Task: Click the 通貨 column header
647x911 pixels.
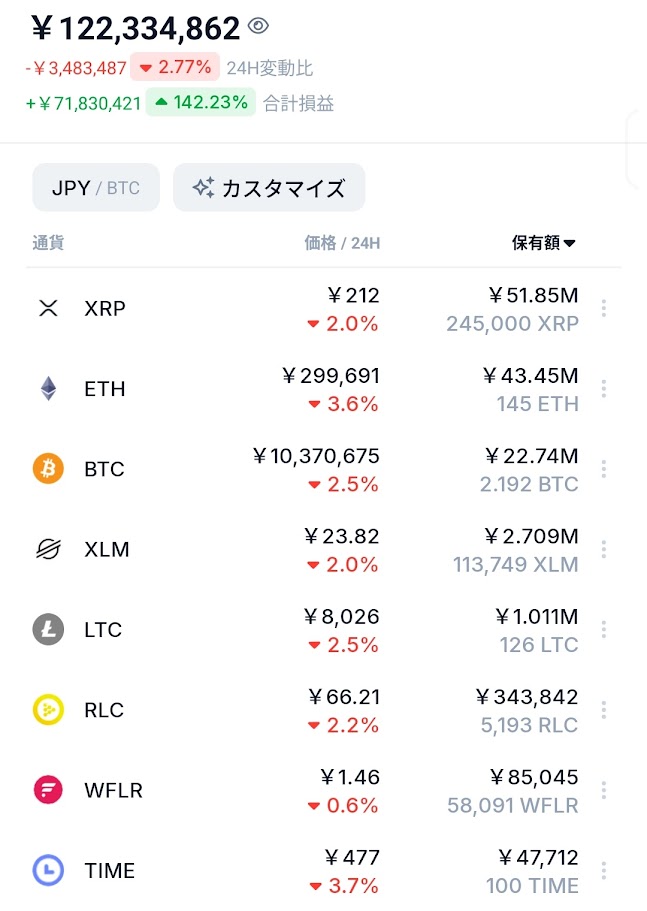Action: click(x=48, y=243)
